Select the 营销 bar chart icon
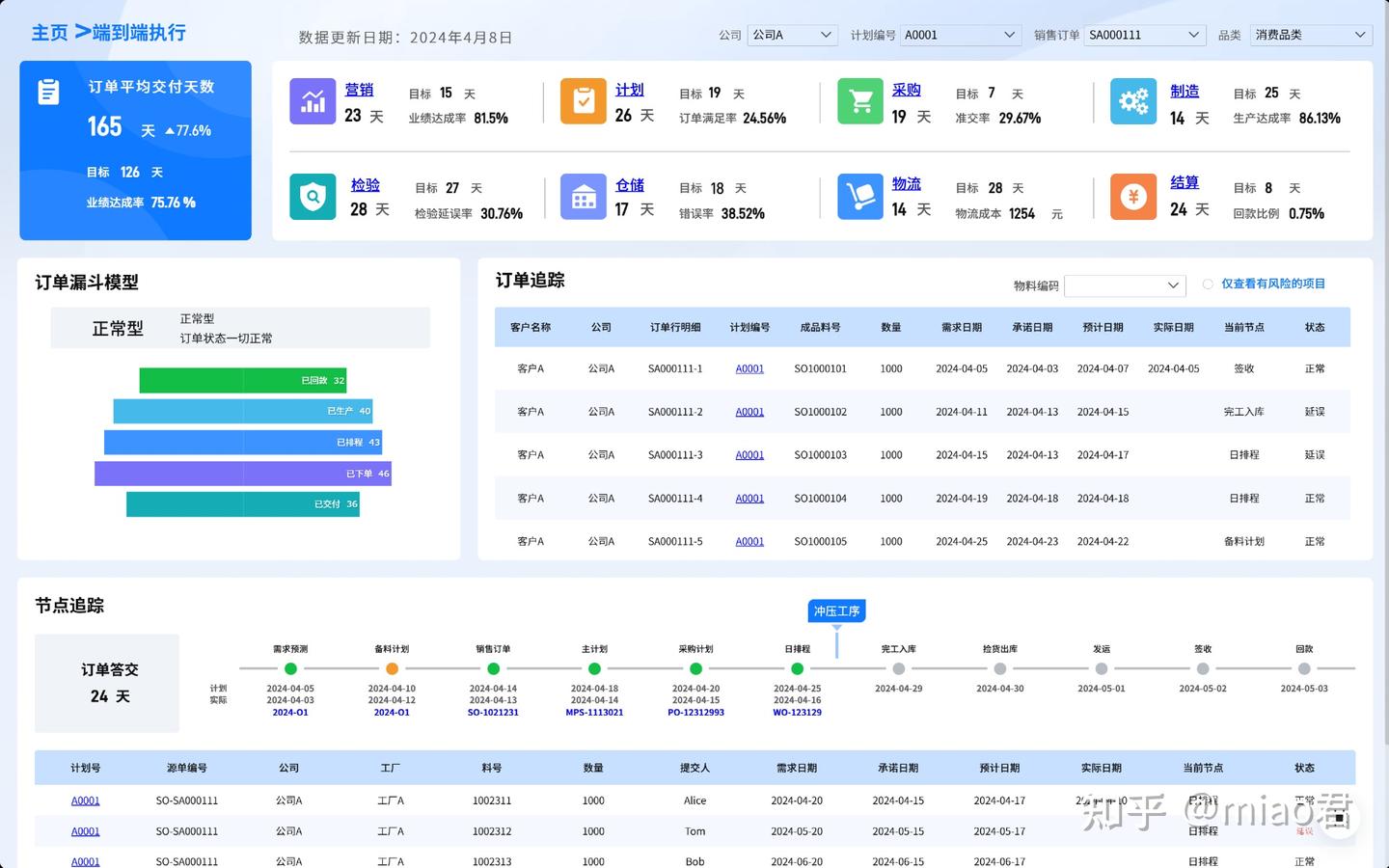The height and width of the screenshot is (868, 1389). [x=312, y=100]
